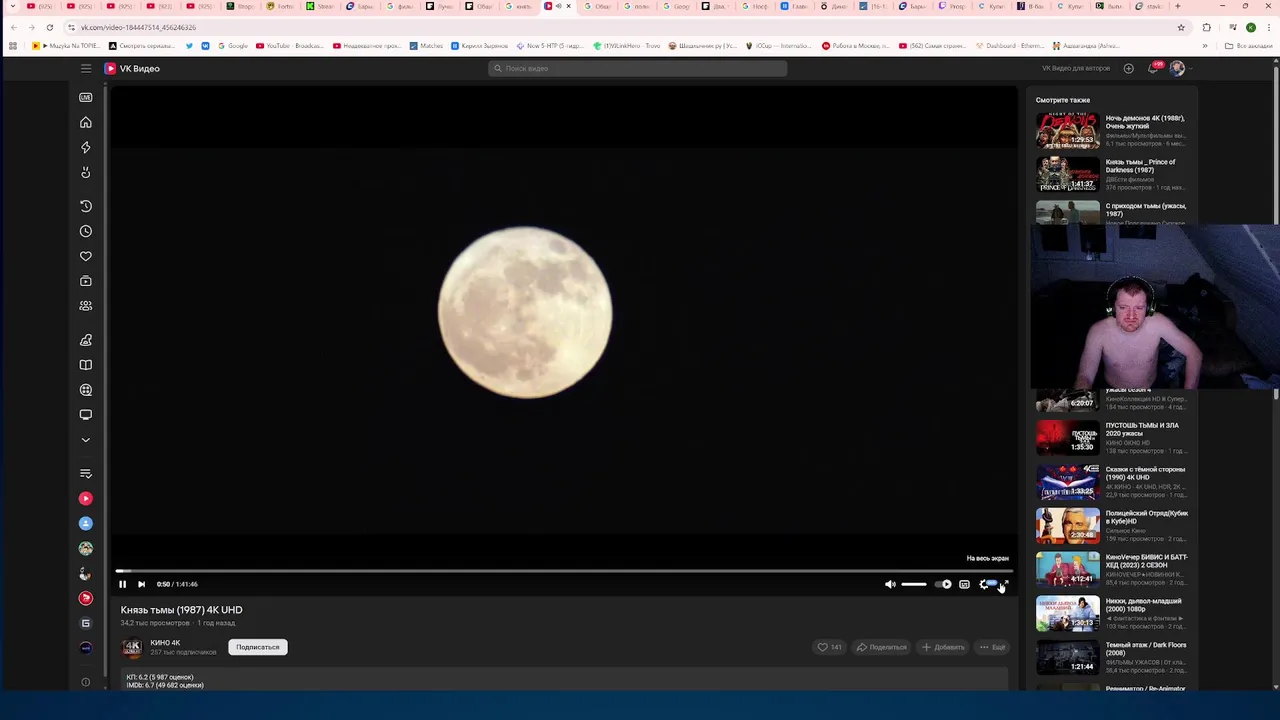Open the Ещё more options menu
Screen dimensions: 1280x720
(x=993, y=647)
